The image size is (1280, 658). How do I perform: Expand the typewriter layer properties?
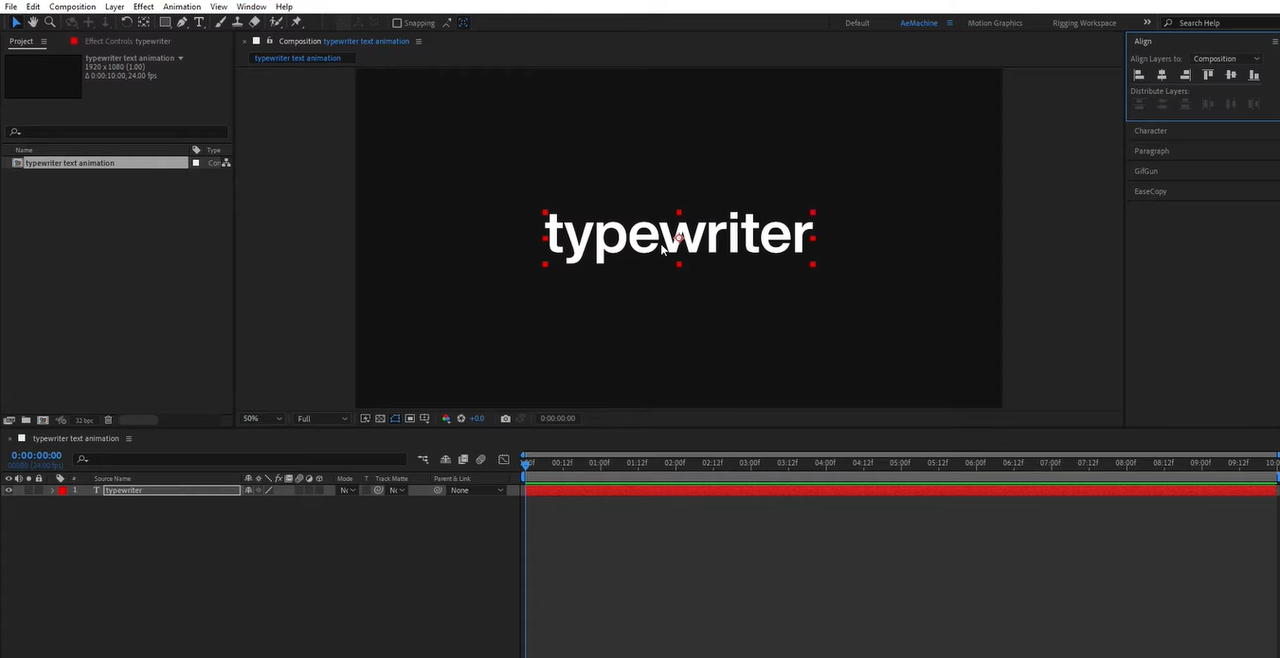point(52,491)
